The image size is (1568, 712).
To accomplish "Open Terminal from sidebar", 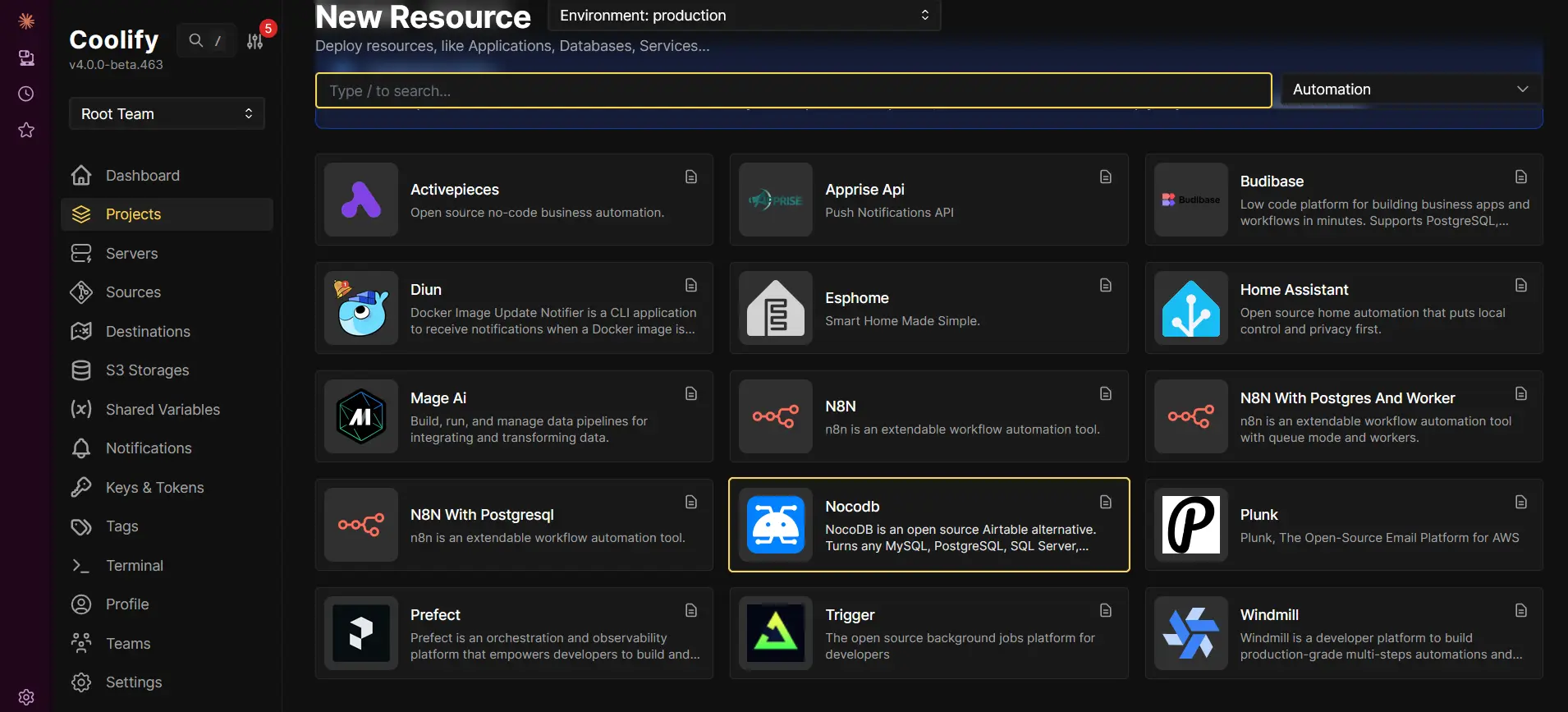I will (x=134, y=566).
